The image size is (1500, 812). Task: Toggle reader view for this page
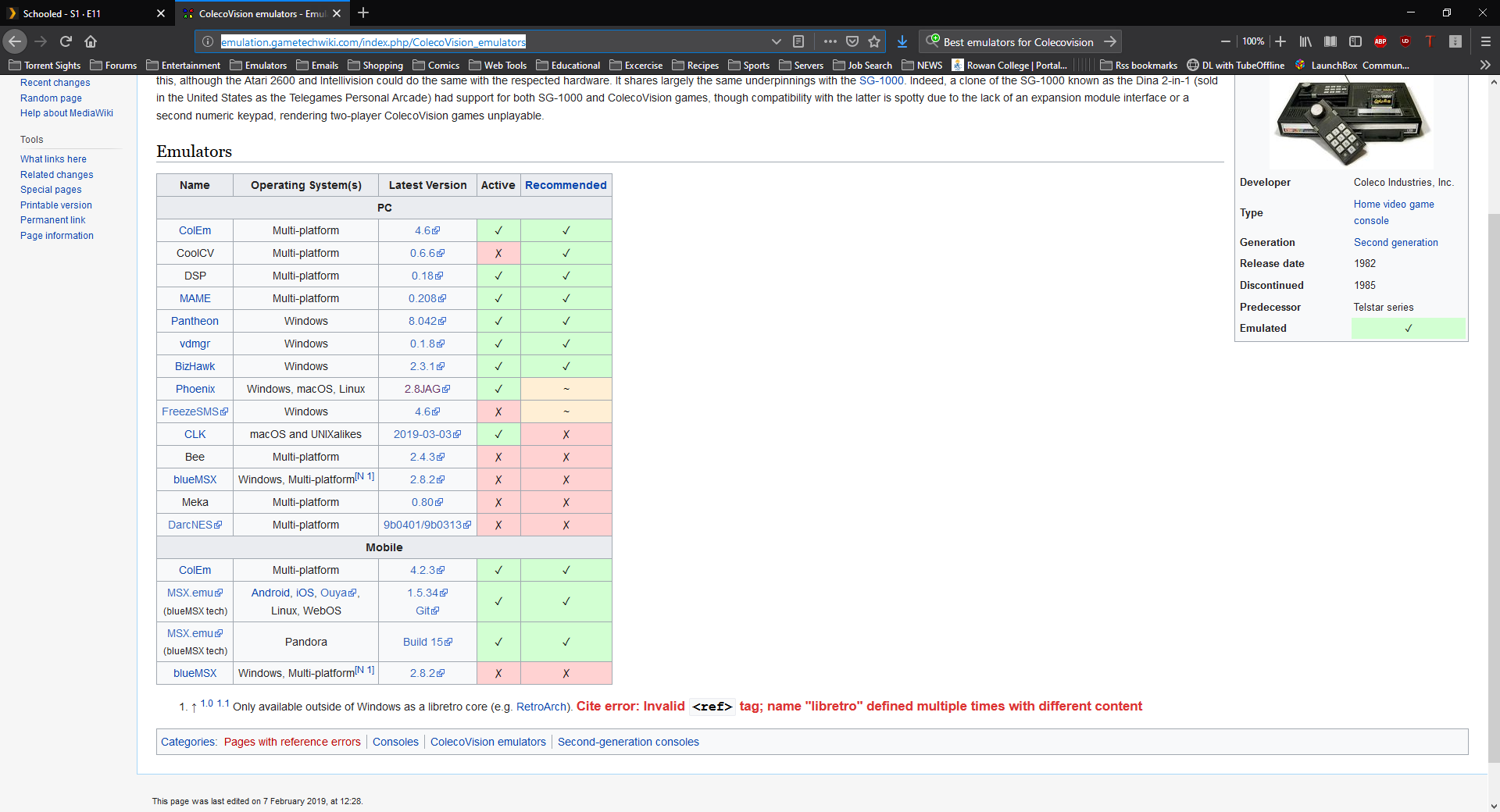798,41
